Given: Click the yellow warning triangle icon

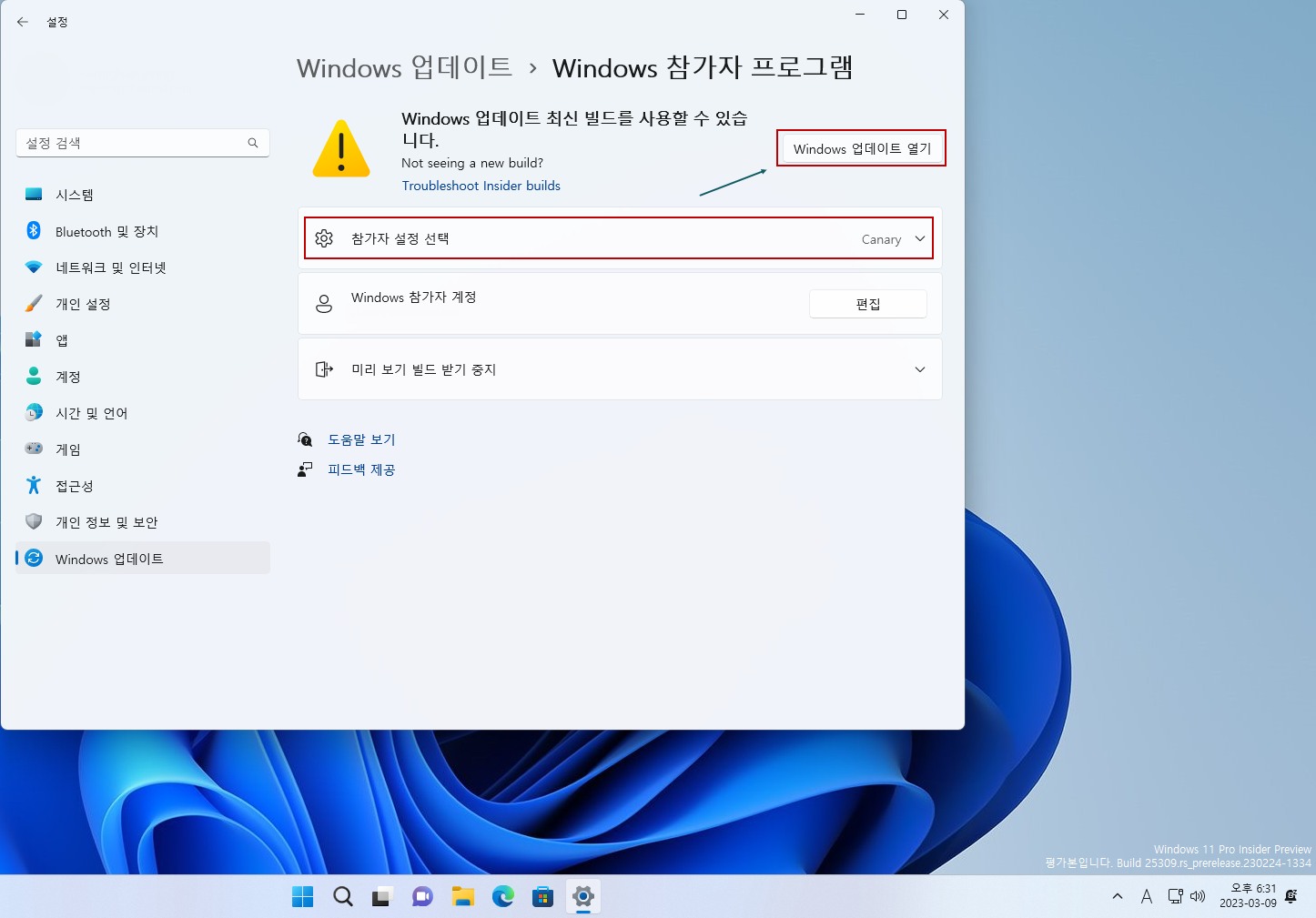Looking at the screenshot, I should (x=341, y=149).
